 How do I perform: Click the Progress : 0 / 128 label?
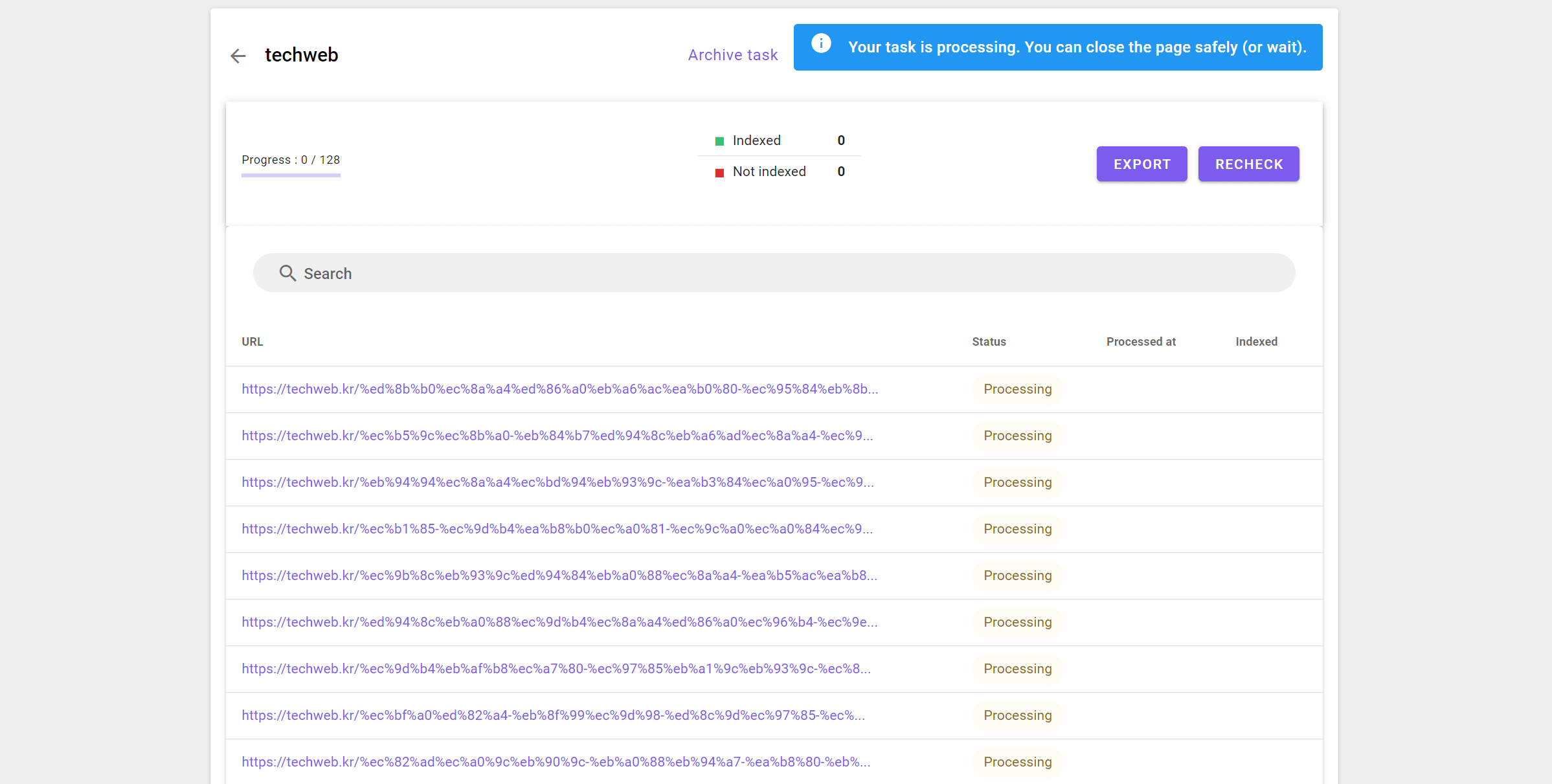coord(291,160)
